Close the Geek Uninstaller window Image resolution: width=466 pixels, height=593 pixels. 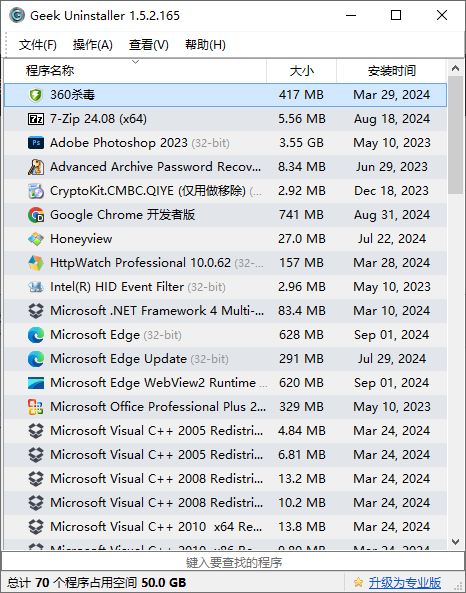click(x=442, y=16)
